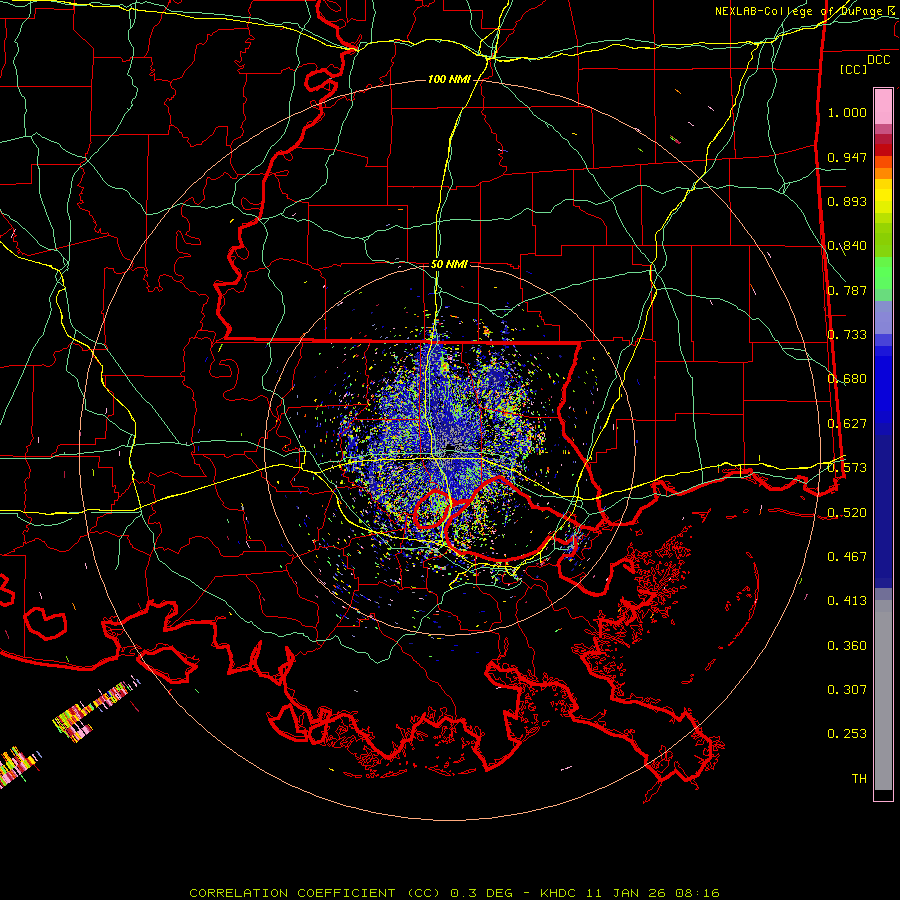Click the 100 NMI range ring label

click(449, 79)
